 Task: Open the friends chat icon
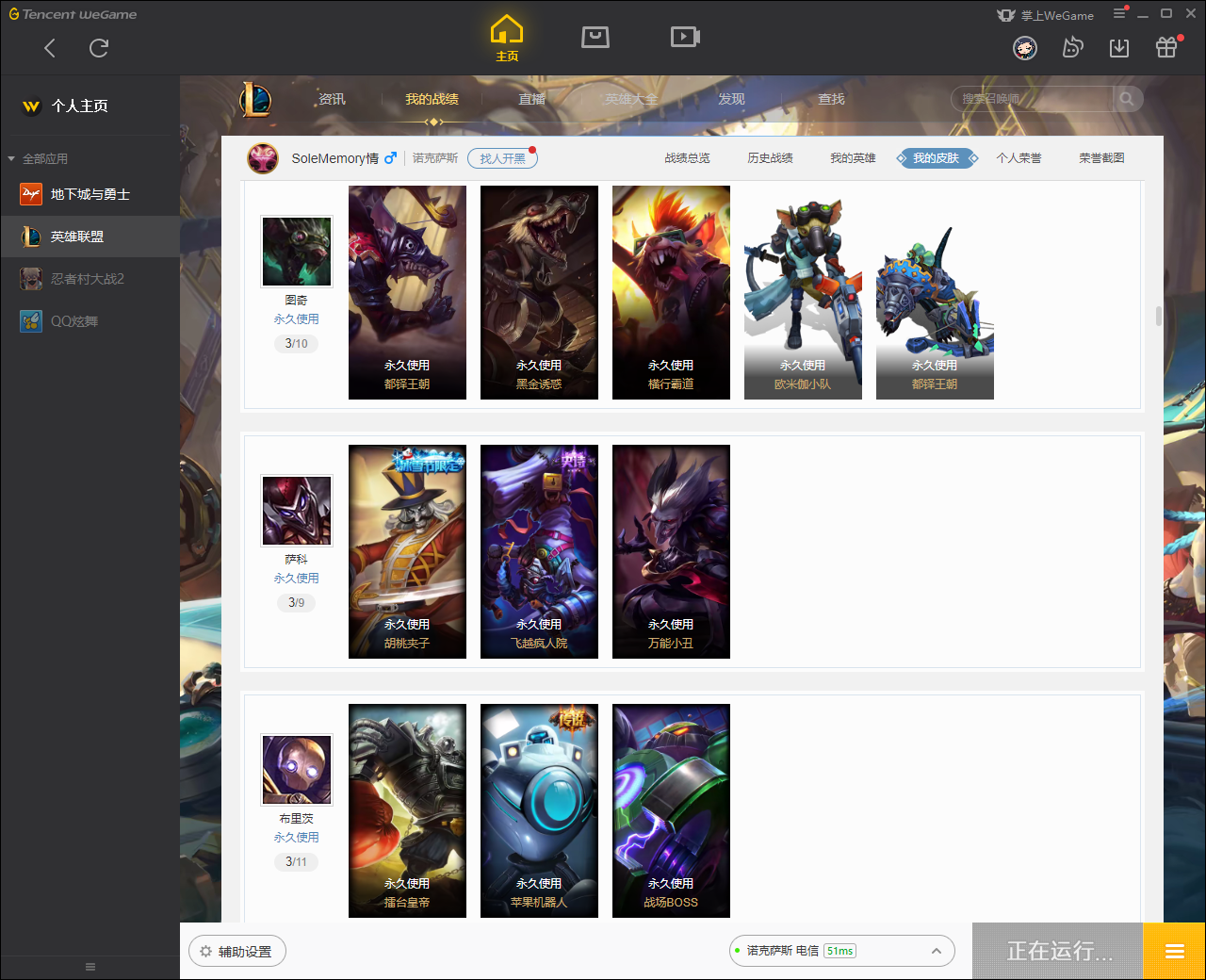[1072, 47]
